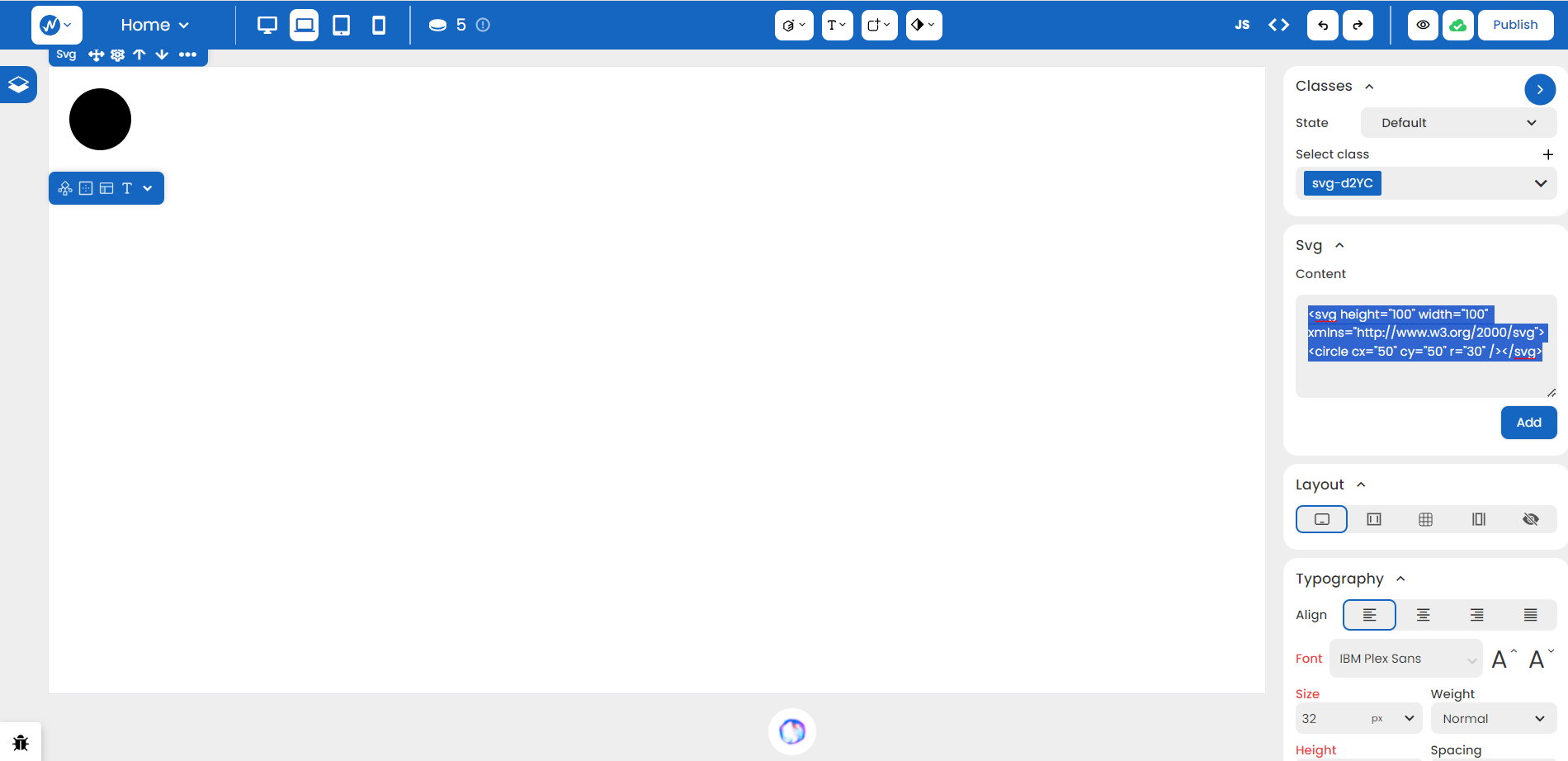The image size is (1568, 761).
Task: Click the move handle on Svg toolbar
Action: [97, 55]
